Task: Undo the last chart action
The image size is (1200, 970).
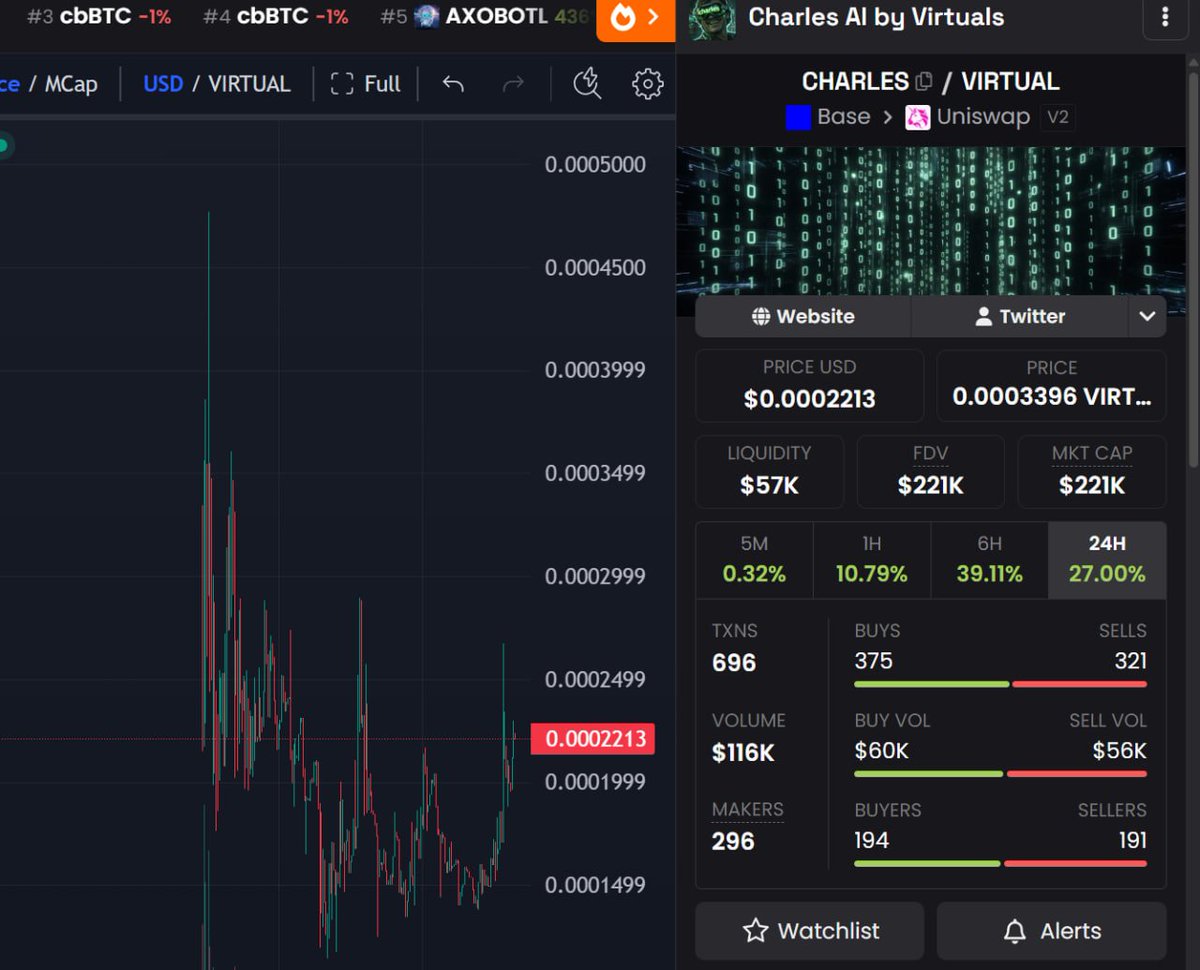Action: pos(453,84)
